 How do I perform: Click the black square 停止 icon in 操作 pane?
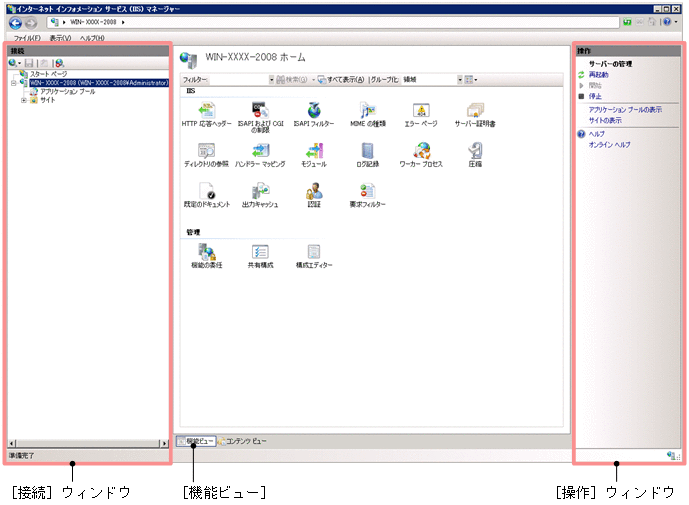[x=581, y=96]
